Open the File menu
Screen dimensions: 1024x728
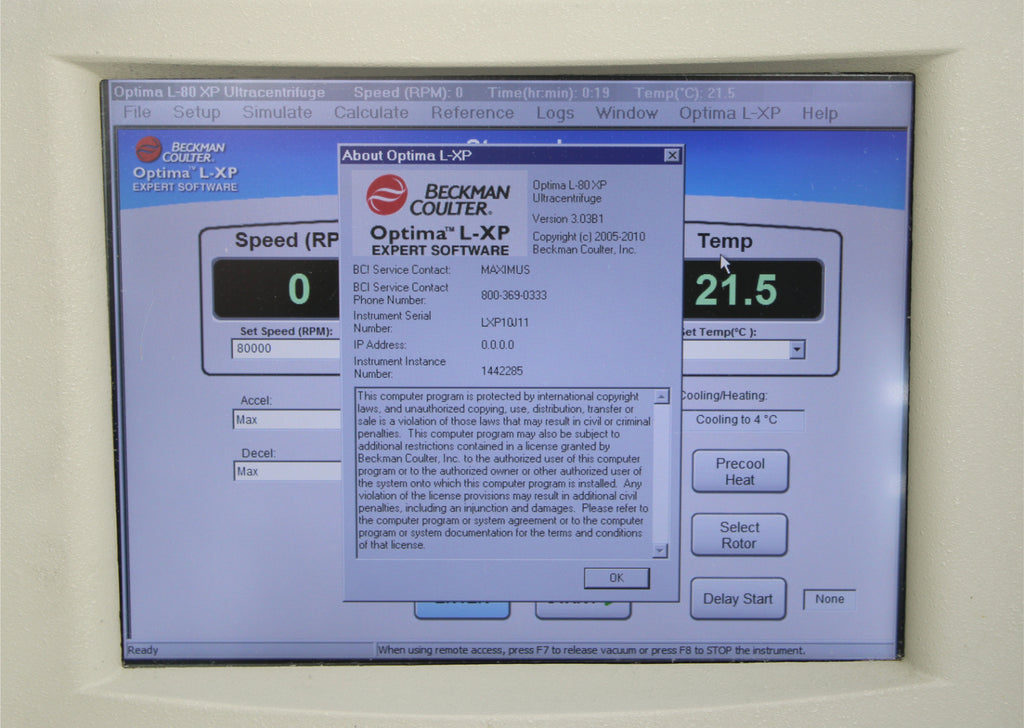[137, 112]
